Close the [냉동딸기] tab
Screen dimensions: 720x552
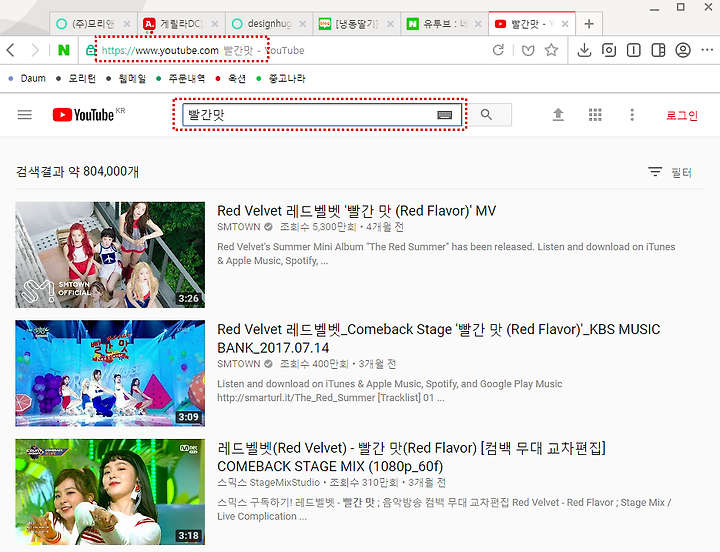pyautogui.click(x=390, y=24)
